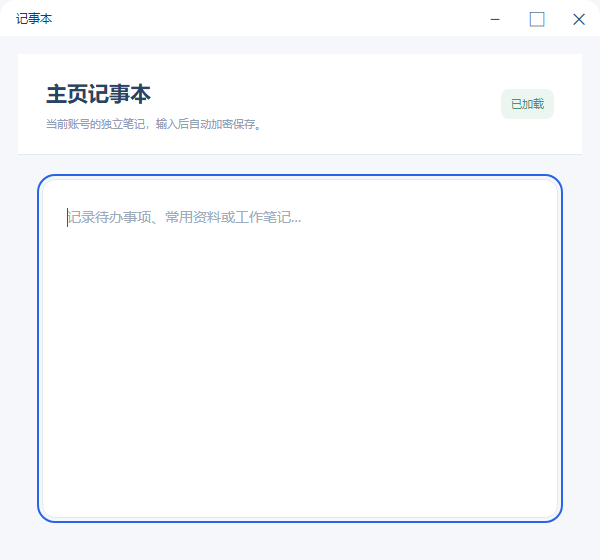Minimize the 记事本 window
This screenshot has height=560, width=600.
[495, 19]
